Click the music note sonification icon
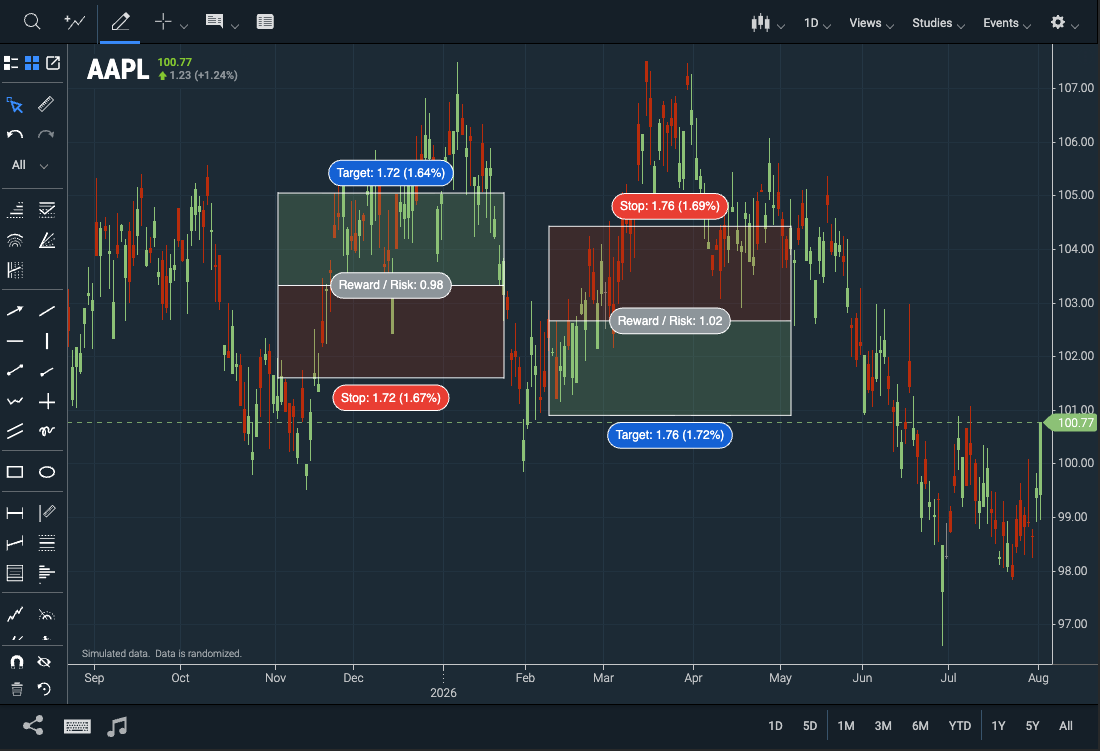 point(117,726)
